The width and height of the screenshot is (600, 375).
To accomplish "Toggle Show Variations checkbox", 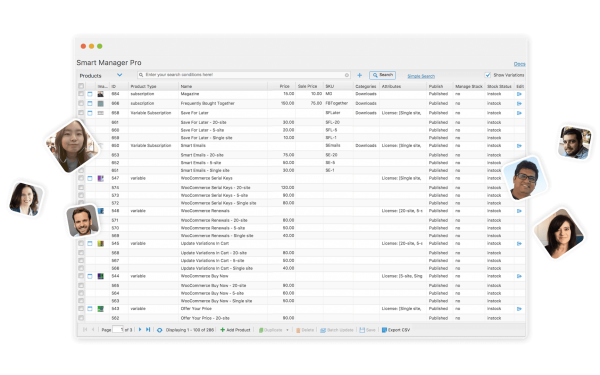I will point(488,75).
